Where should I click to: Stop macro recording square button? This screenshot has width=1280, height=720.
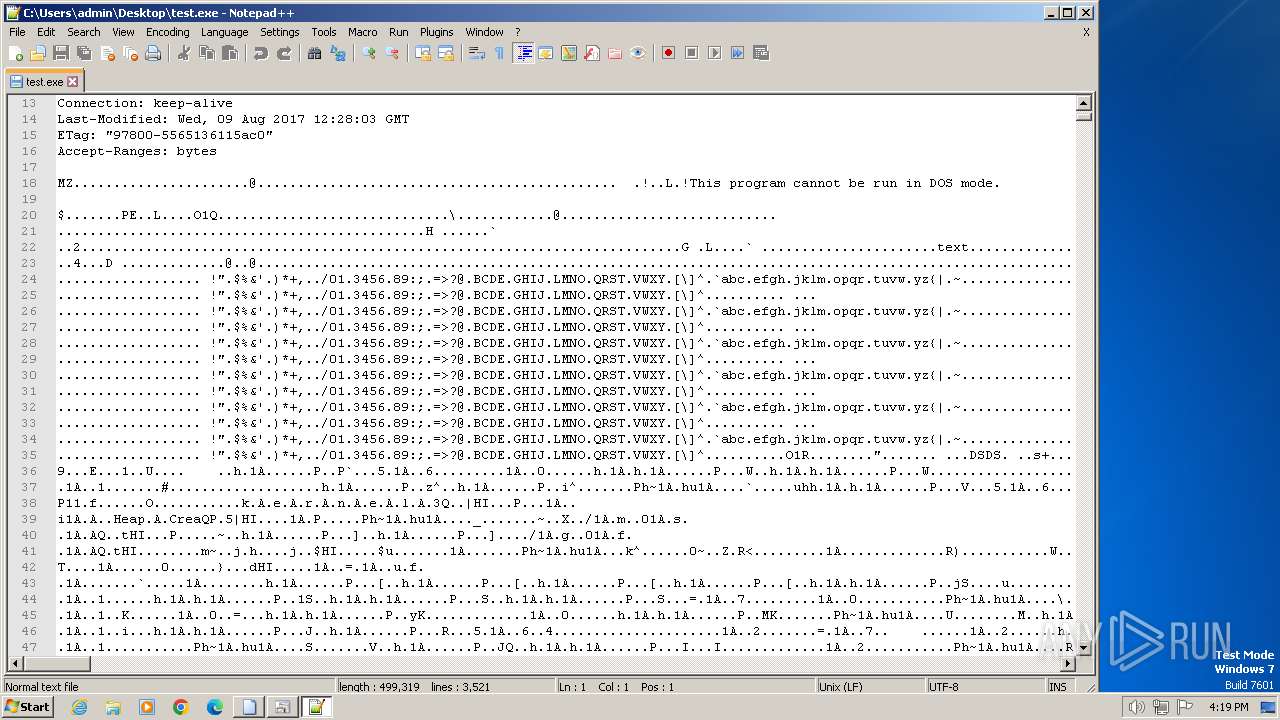(x=692, y=53)
